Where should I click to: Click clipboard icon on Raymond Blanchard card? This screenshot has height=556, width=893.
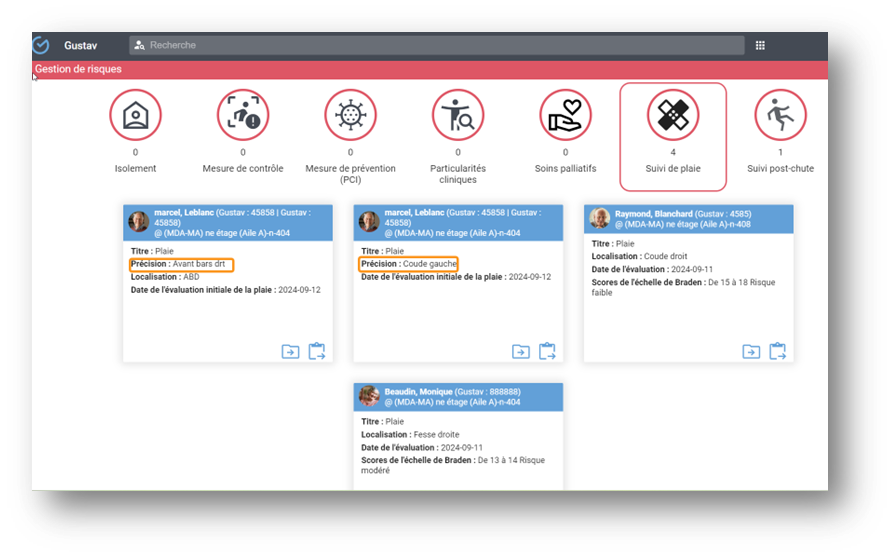click(x=778, y=351)
